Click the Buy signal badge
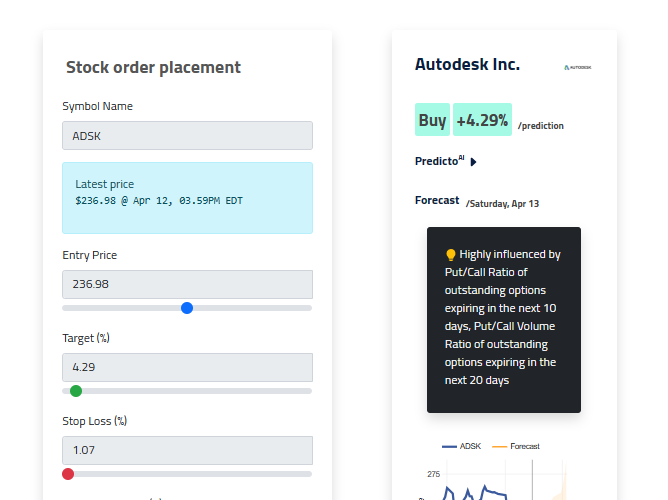This screenshot has width=668, height=500. pos(432,120)
